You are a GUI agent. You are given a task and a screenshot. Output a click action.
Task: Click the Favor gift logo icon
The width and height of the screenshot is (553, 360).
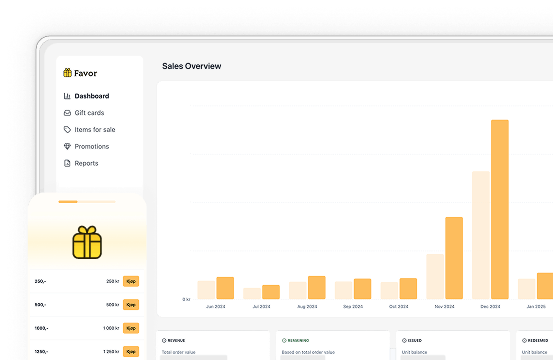pos(67,73)
